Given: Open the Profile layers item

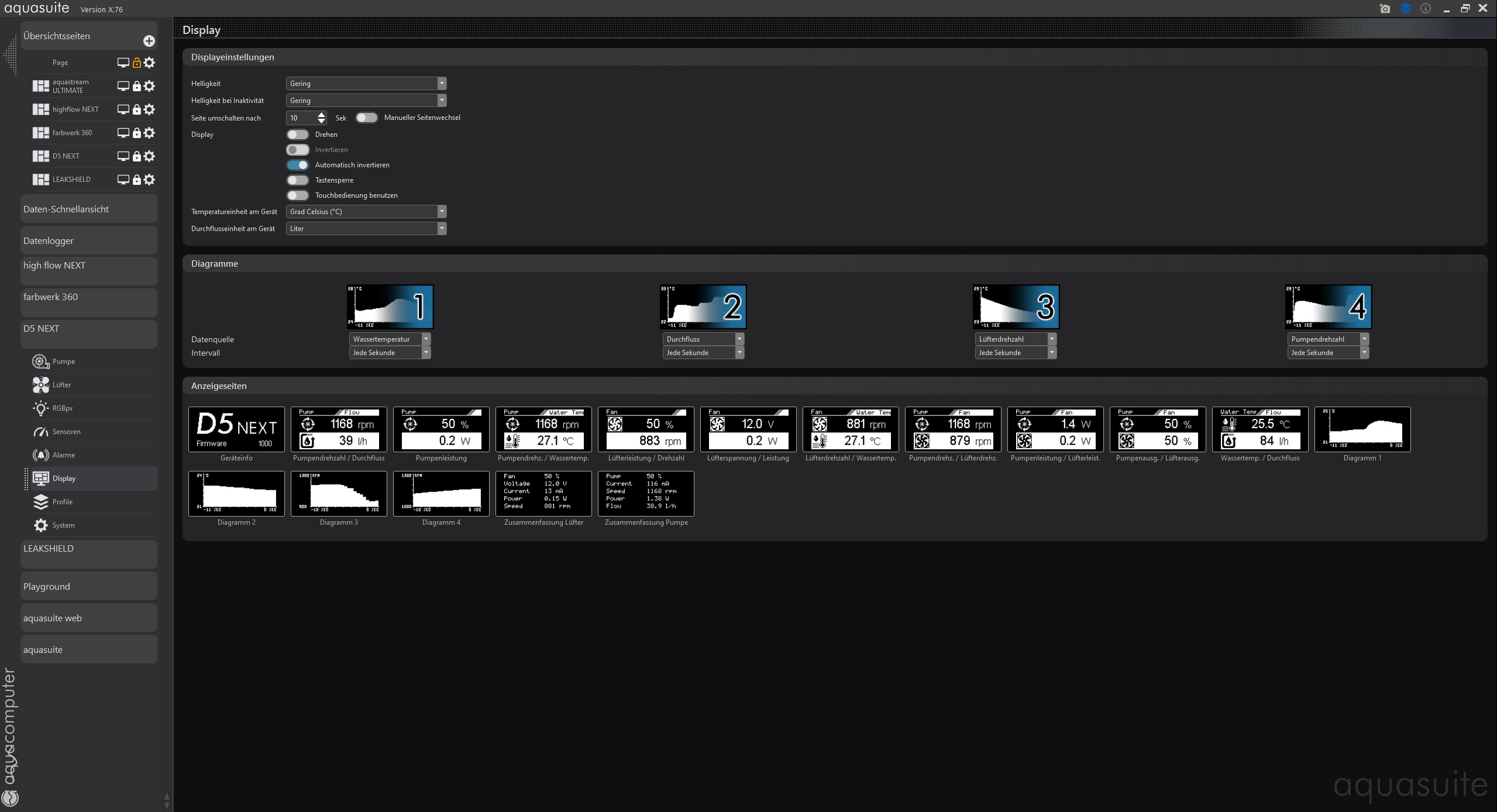Looking at the screenshot, I should point(40,502).
